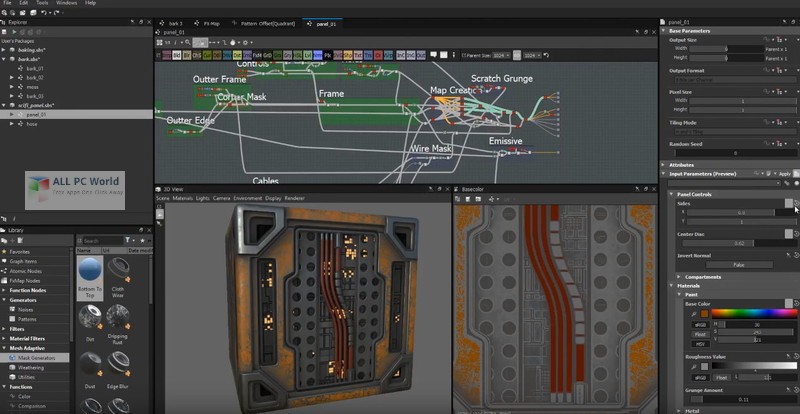Click the undo arrow in main toolbar
This screenshot has width=800, height=414.
(x=44, y=12)
